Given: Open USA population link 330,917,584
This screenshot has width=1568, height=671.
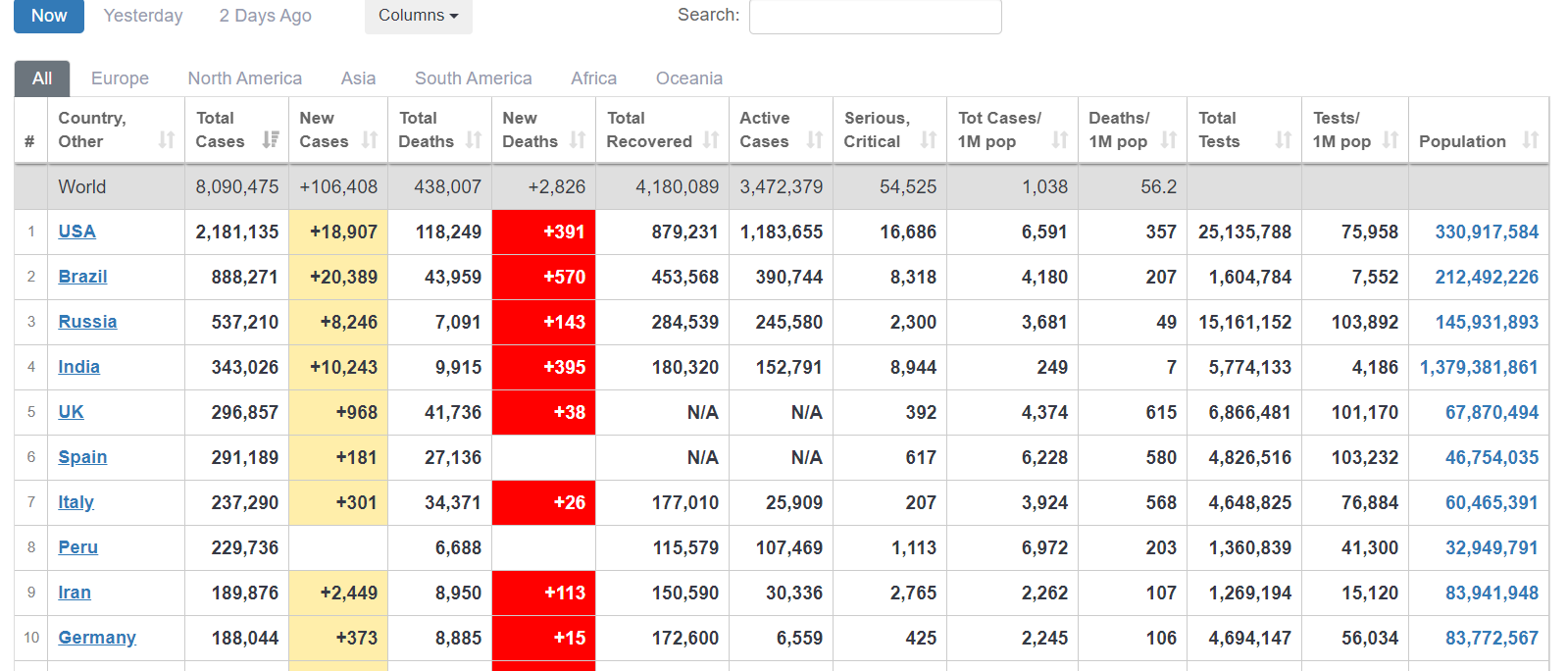Looking at the screenshot, I should [x=1487, y=232].
